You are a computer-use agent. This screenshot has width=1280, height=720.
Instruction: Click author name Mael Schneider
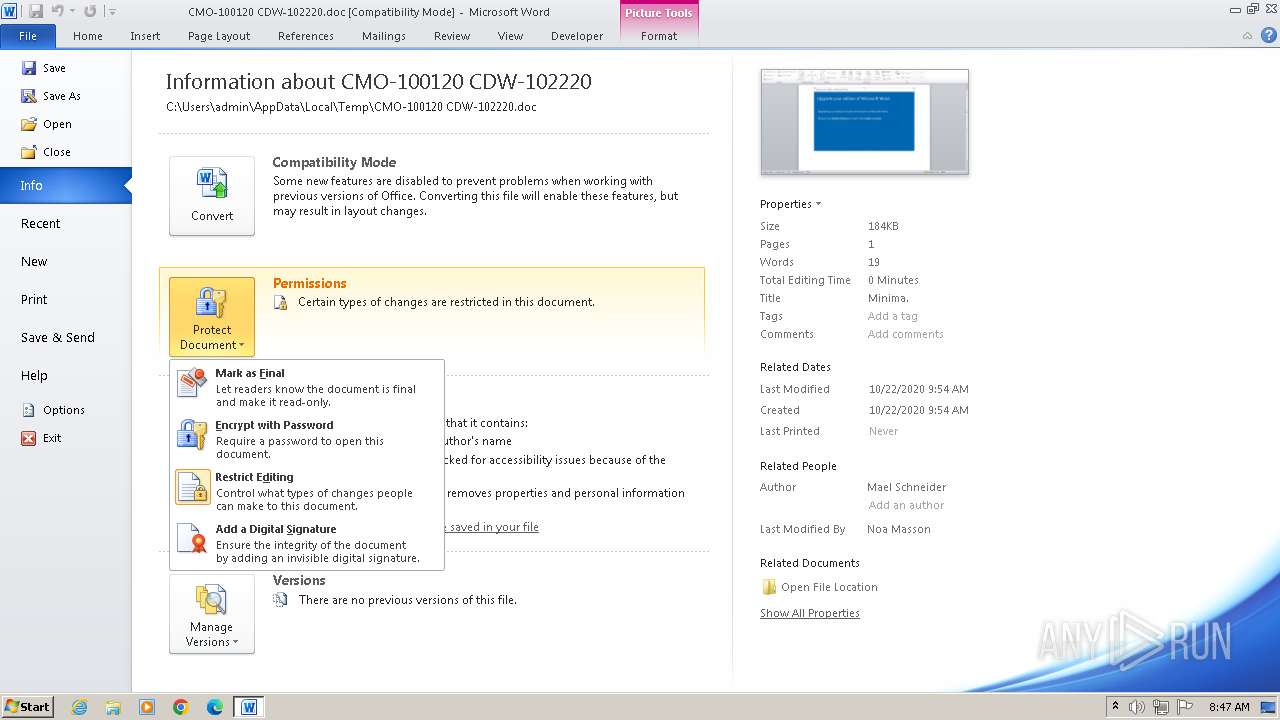[x=906, y=487]
